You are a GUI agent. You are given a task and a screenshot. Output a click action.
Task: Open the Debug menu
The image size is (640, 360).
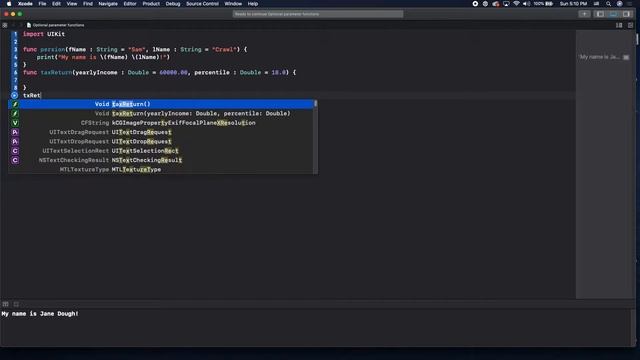[173, 4]
